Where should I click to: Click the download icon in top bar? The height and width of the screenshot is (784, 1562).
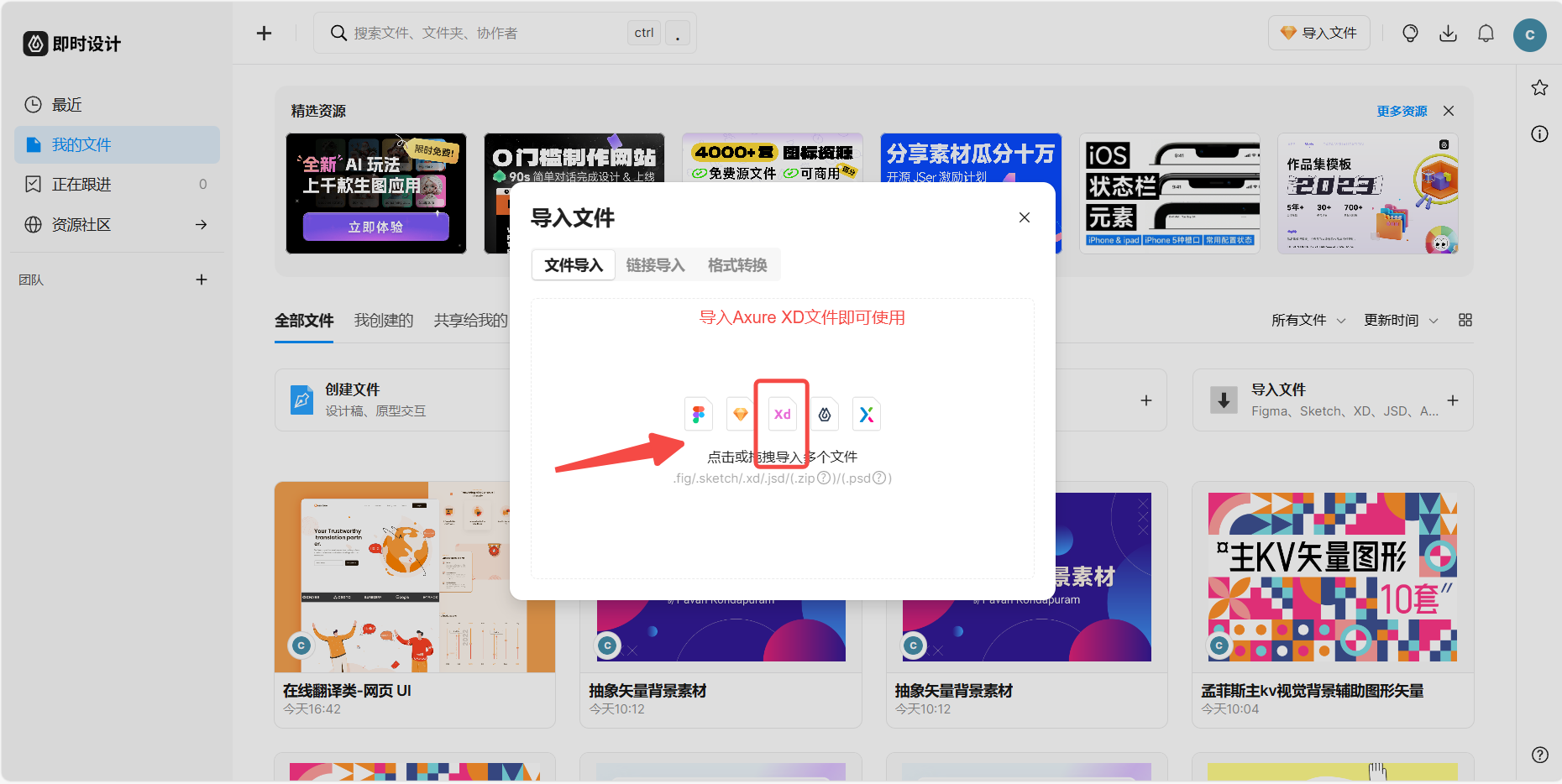[x=1448, y=33]
